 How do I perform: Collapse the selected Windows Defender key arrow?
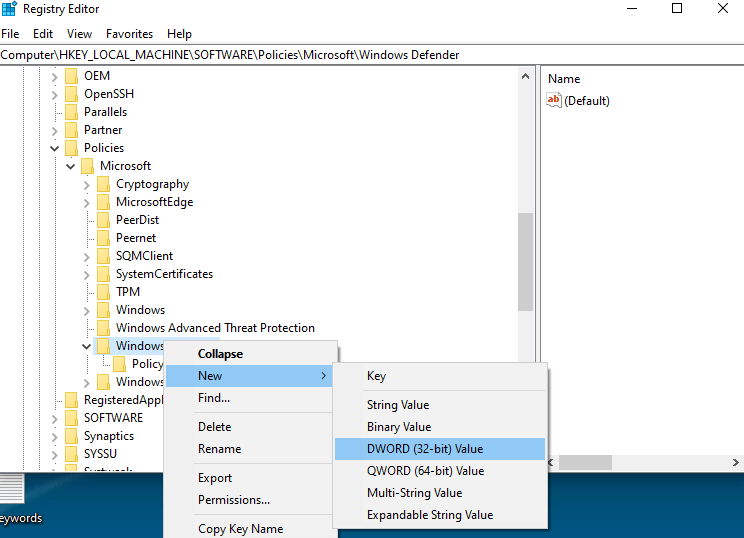point(86,347)
